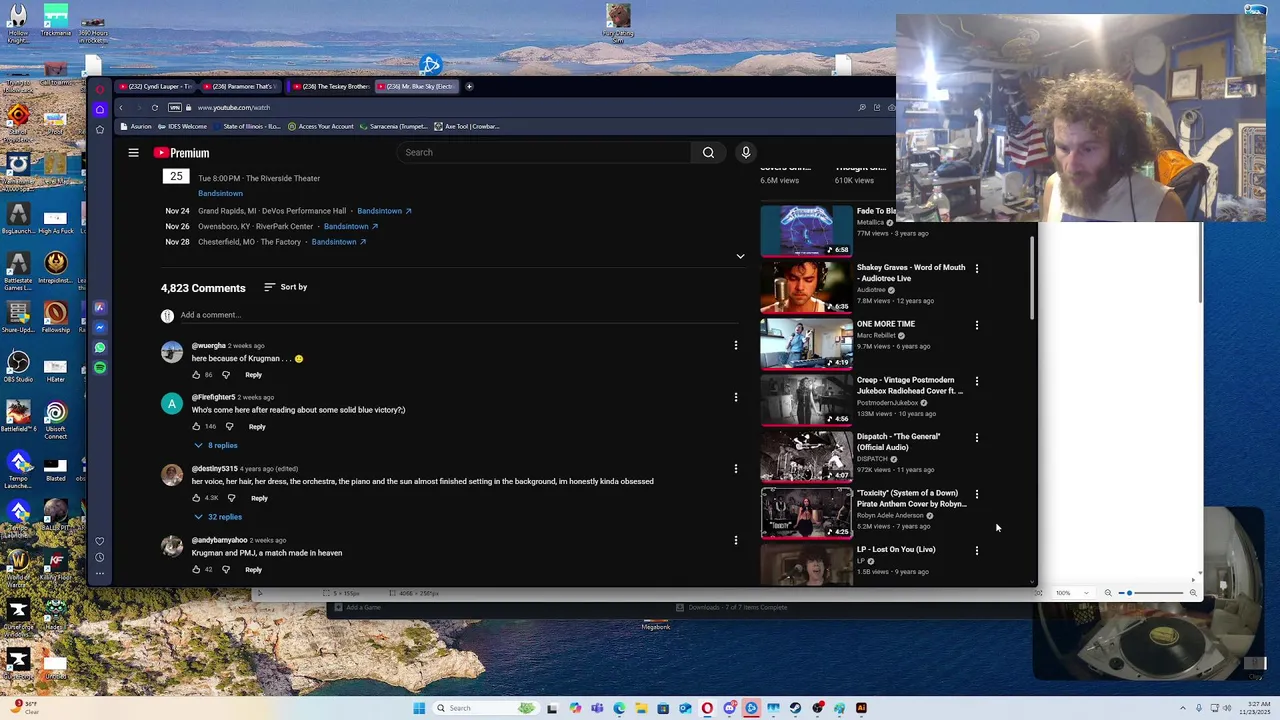Screen dimensions: 1280x720
Task: Open the Axe Tool Crowbar bookmark
Action: [466, 127]
